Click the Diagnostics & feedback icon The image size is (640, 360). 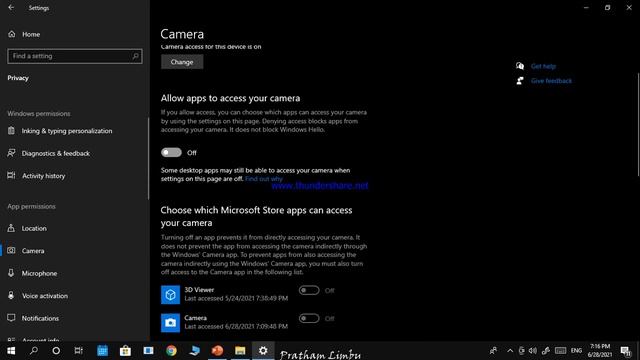pyautogui.click(x=11, y=153)
